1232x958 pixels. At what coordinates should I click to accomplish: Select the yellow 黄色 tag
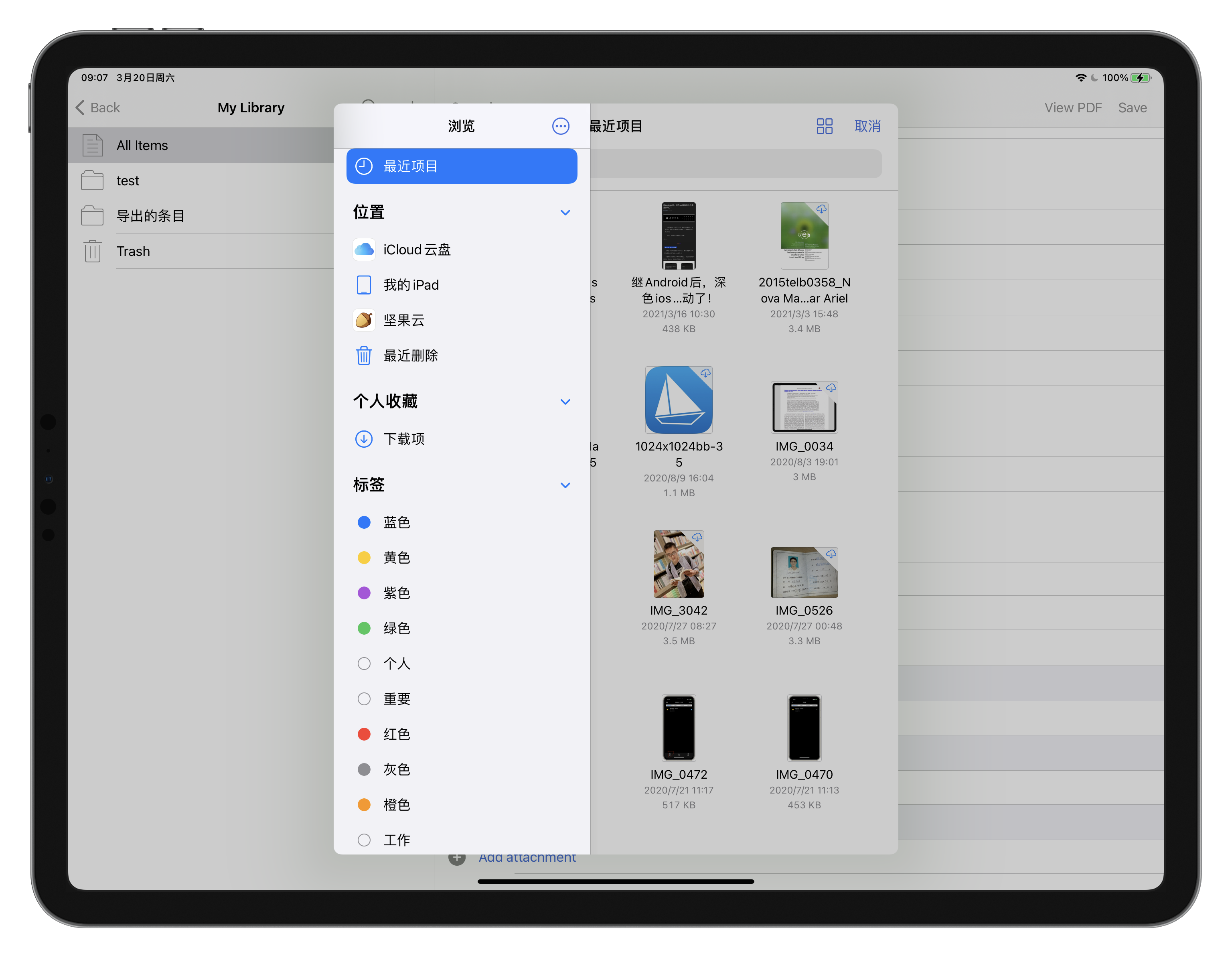pos(462,557)
